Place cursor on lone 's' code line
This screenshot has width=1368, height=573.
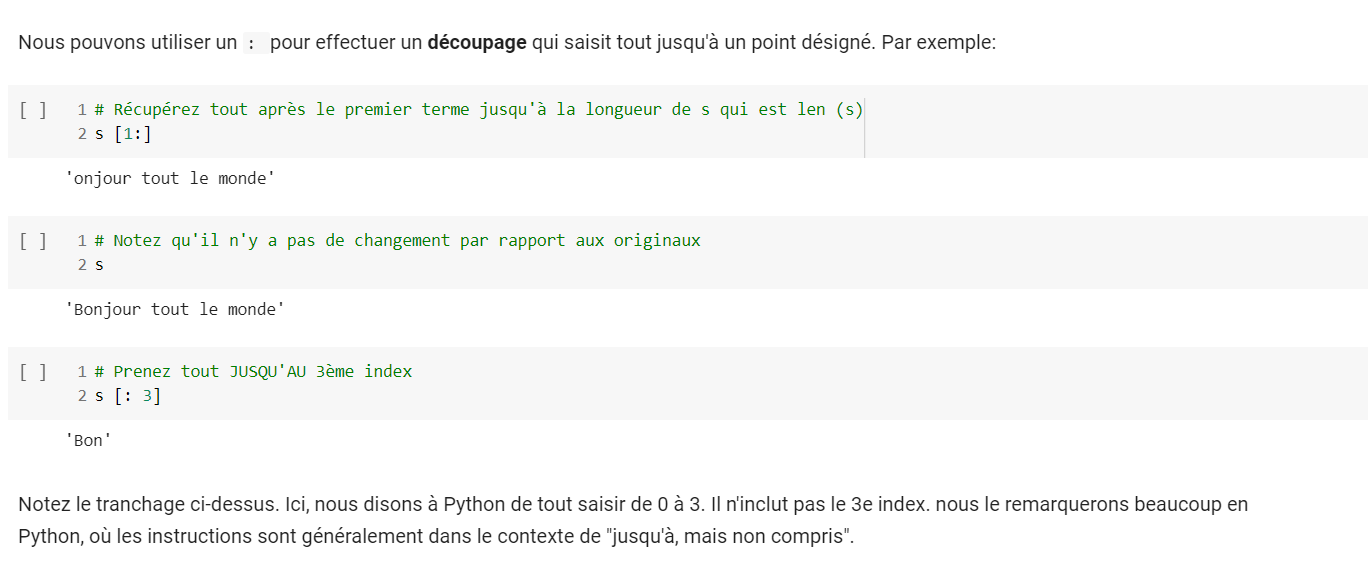(x=99, y=265)
